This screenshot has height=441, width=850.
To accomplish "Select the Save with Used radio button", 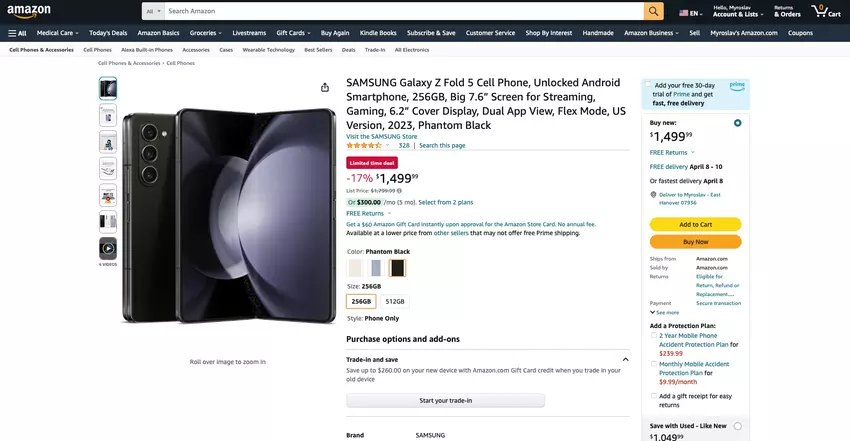I will [737, 426].
